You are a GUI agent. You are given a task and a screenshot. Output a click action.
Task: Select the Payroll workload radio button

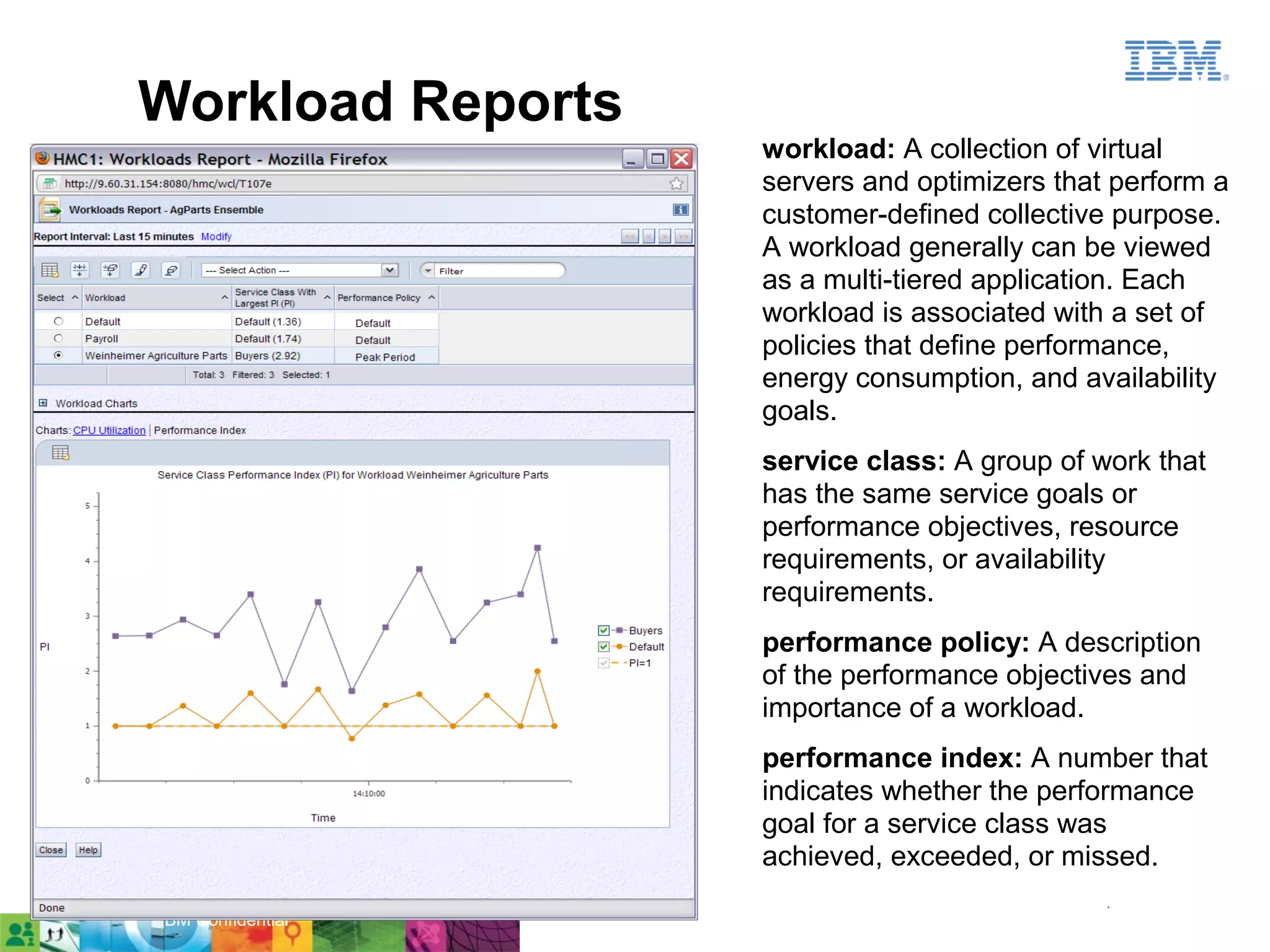(x=58, y=338)
